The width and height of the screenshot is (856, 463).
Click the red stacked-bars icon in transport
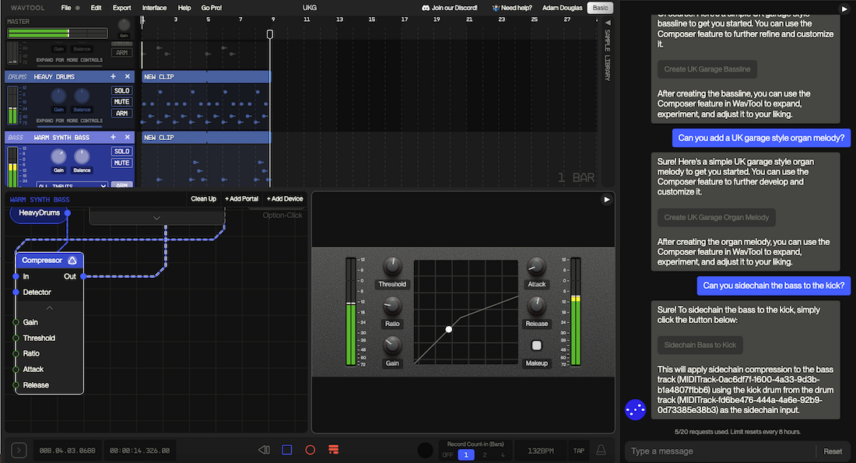click(334, 449)
